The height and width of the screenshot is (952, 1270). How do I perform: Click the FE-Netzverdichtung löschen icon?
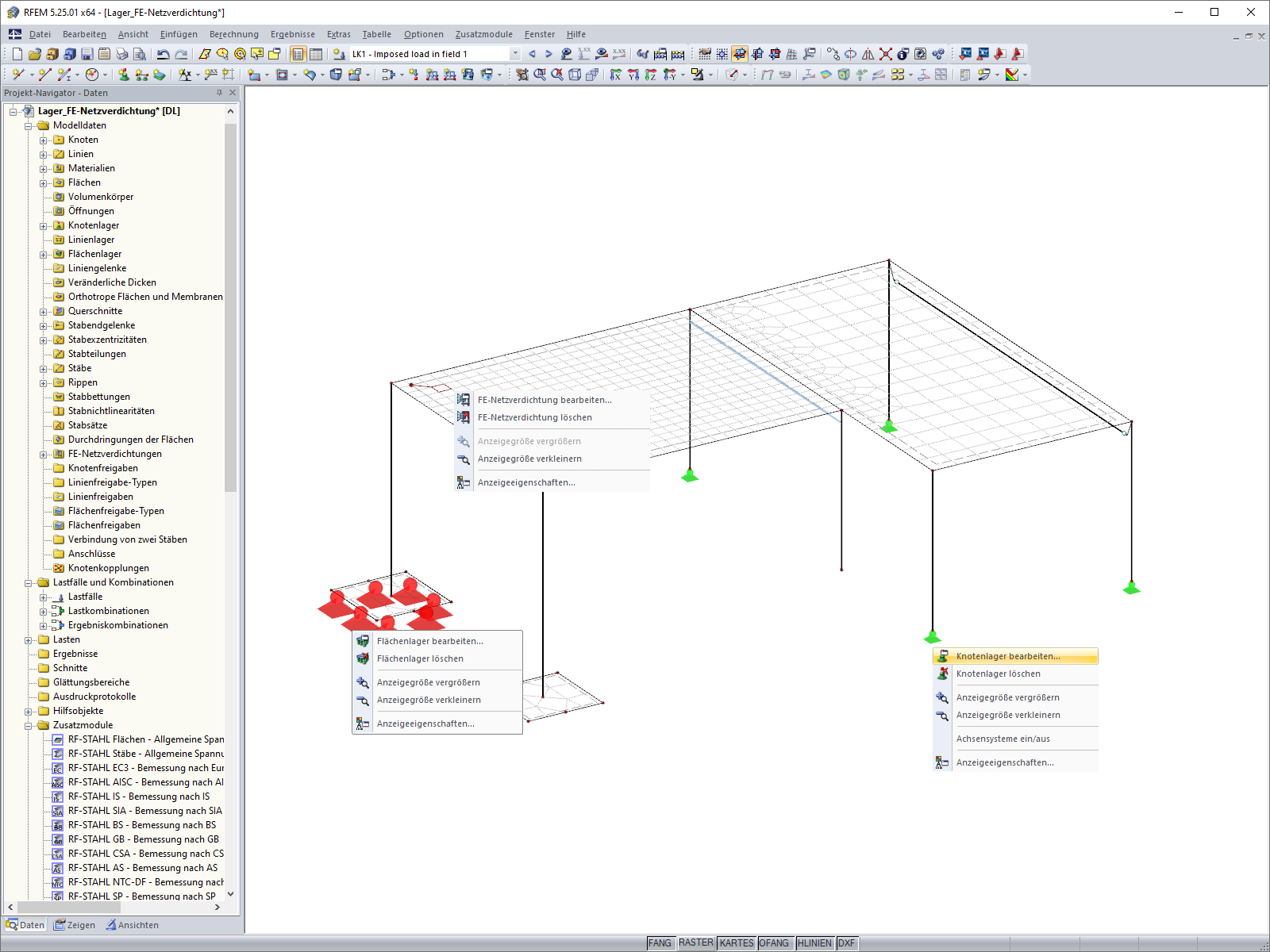[464, 417]
